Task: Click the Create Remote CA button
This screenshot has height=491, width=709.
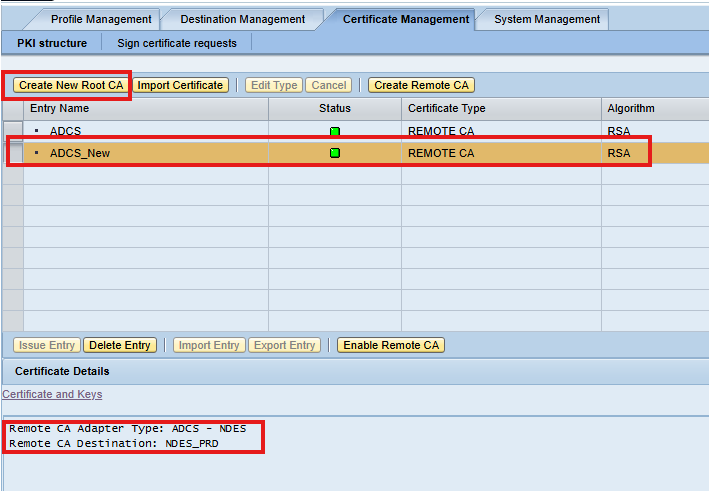Action: 421,85
